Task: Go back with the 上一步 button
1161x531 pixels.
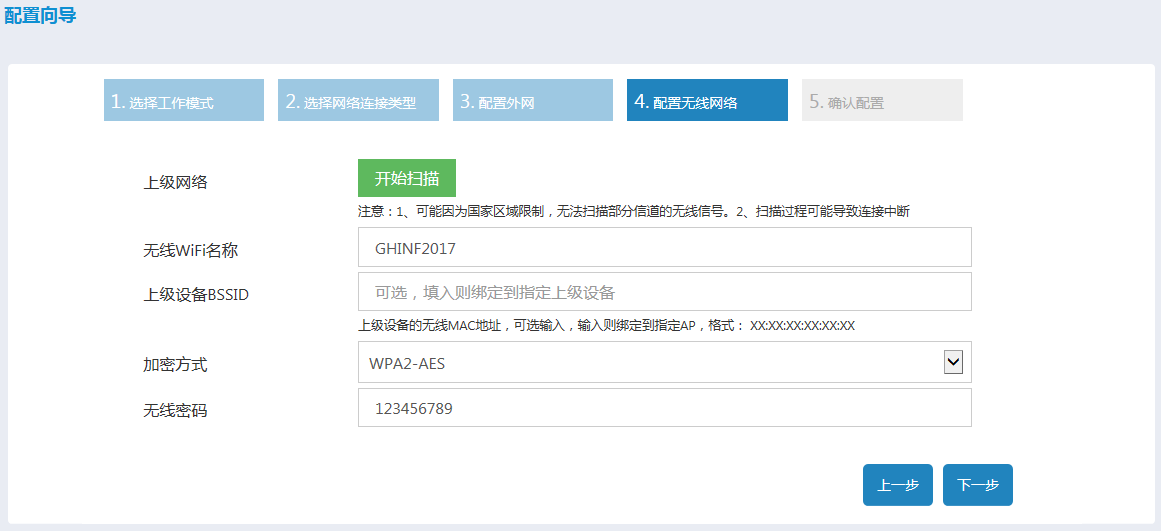Action: pos(897,485)
